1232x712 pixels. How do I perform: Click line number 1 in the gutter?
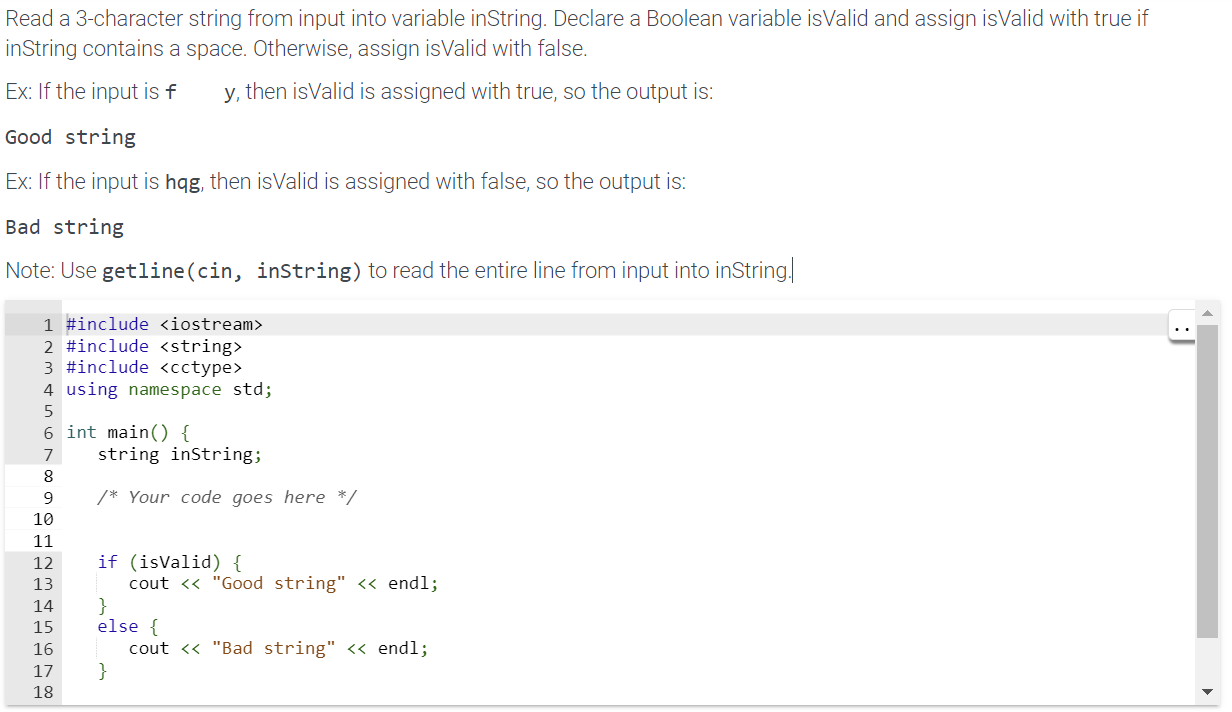(x=47, y=324)
